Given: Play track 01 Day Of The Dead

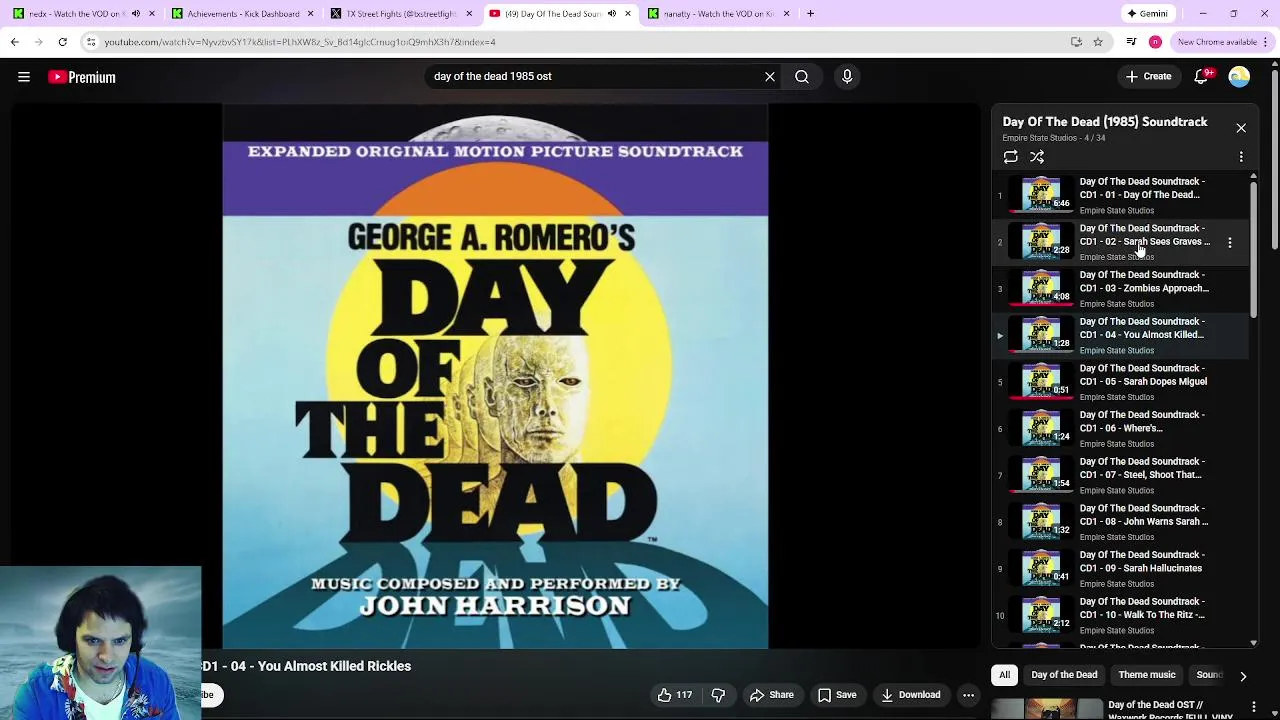Looking at the screenshot, I should coord(1120,195).
